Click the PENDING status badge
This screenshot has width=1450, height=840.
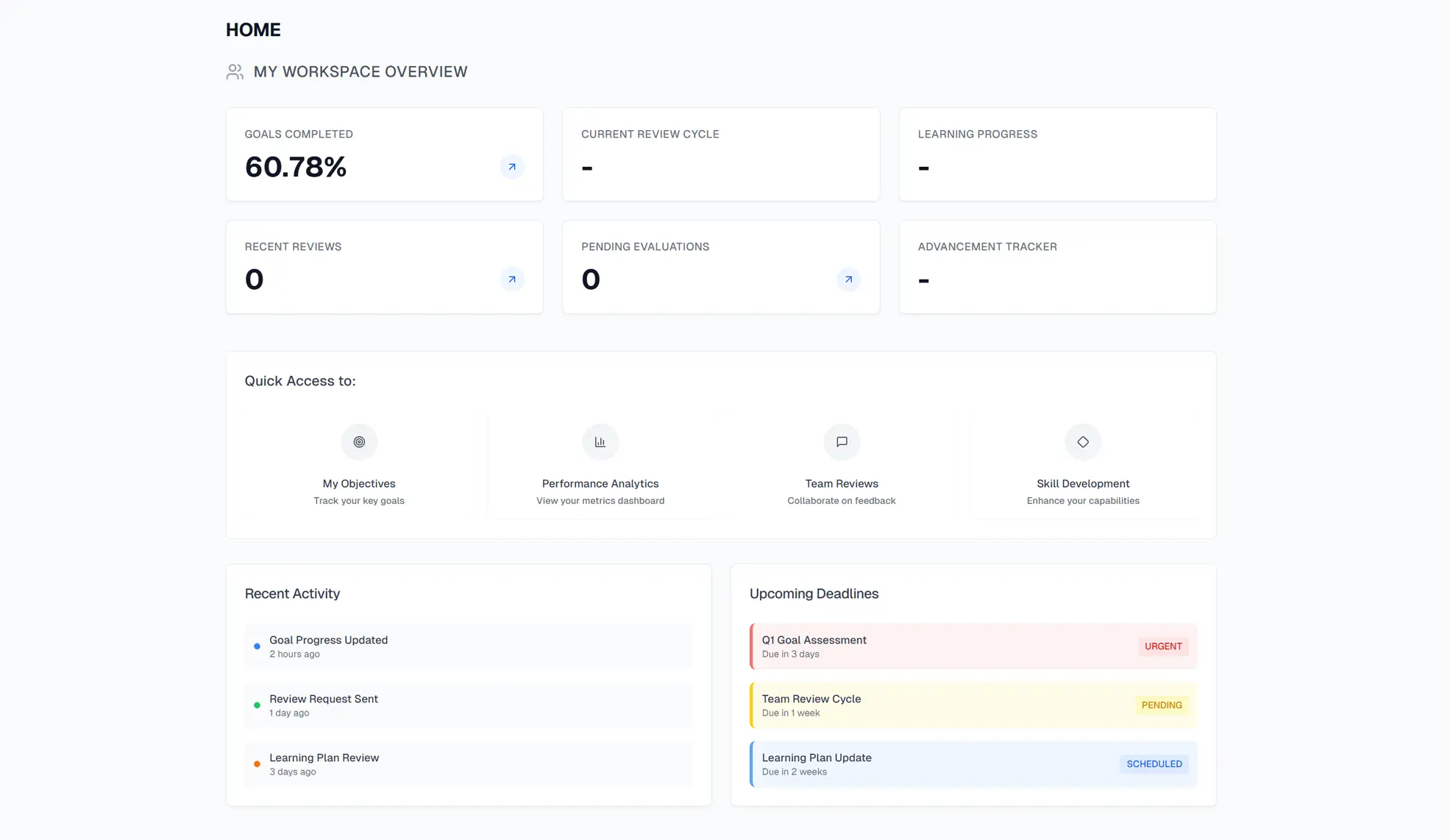click(x=1161, y=705)
